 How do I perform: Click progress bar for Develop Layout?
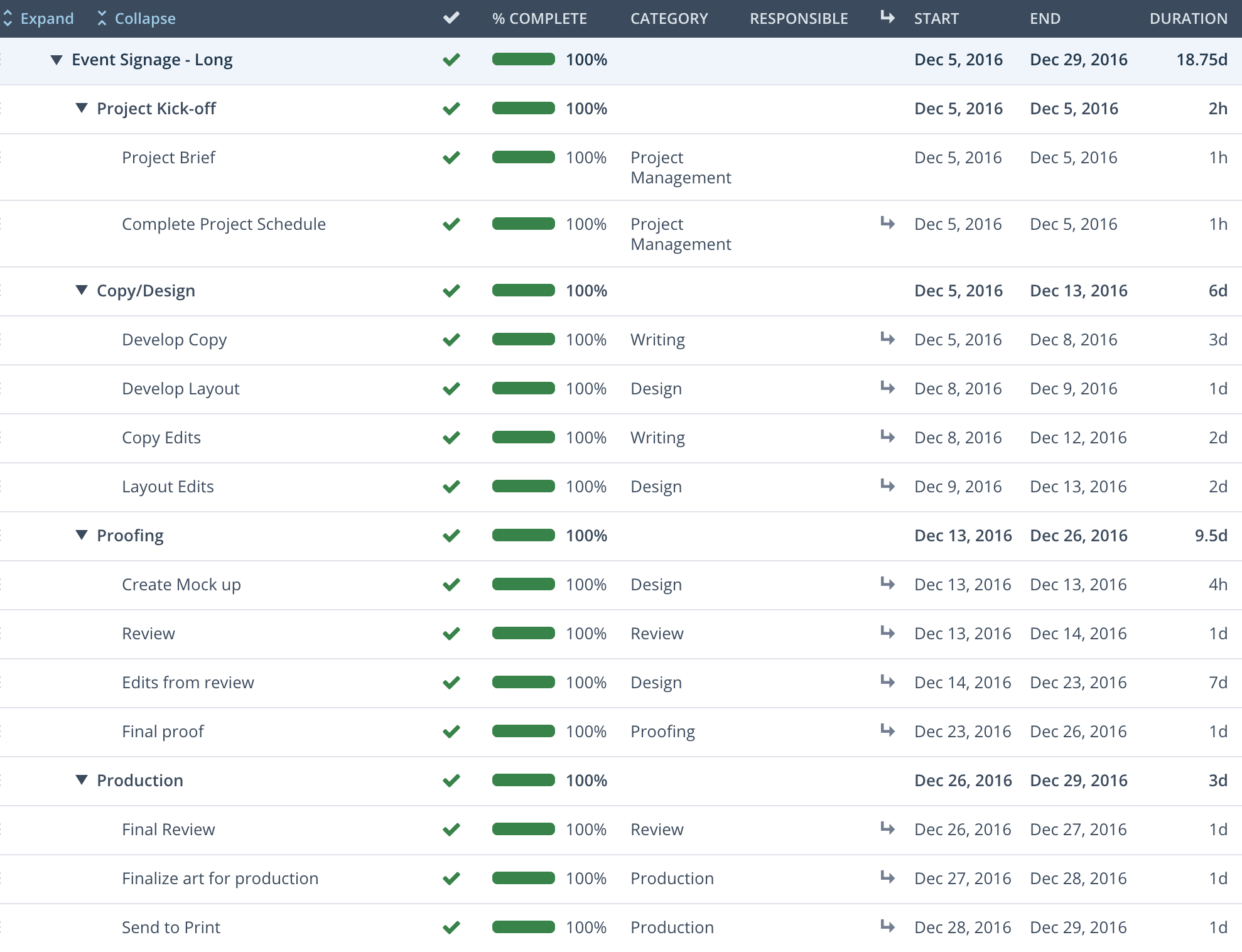(x=523, y=389)
